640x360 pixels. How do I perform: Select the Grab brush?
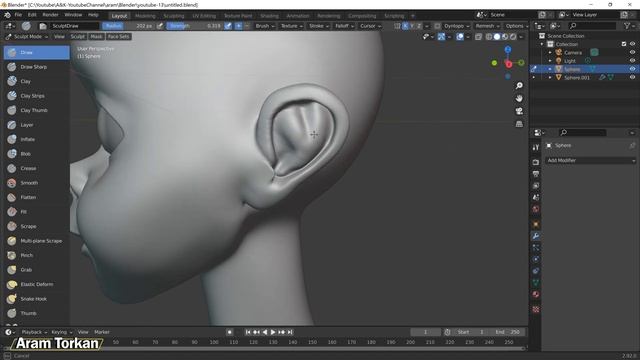pyautogui.click(x=36, y=270)
